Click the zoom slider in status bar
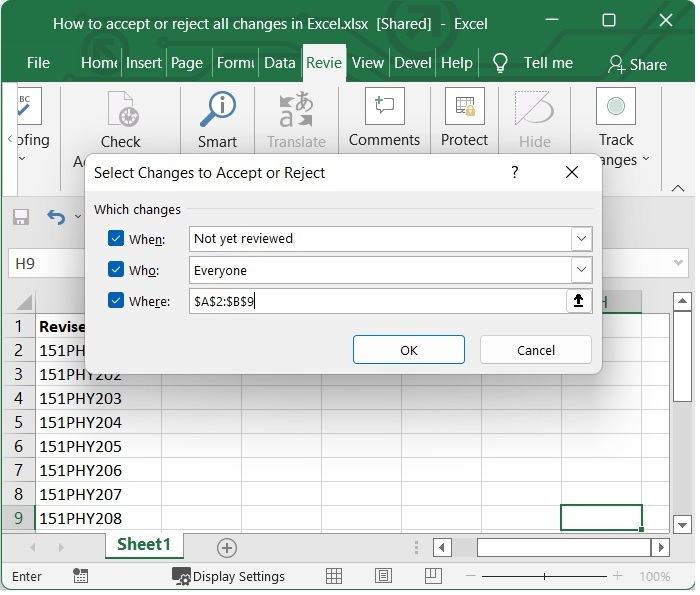The image size is (700, 595). tap(545, 576)
